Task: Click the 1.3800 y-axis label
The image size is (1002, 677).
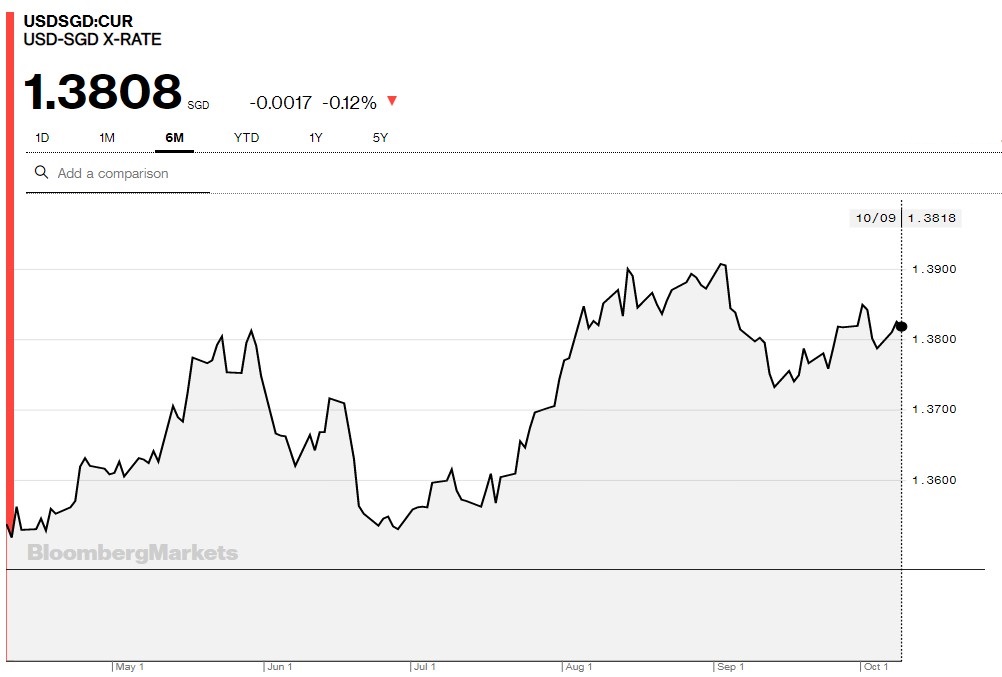Action: tap(934, 339)
